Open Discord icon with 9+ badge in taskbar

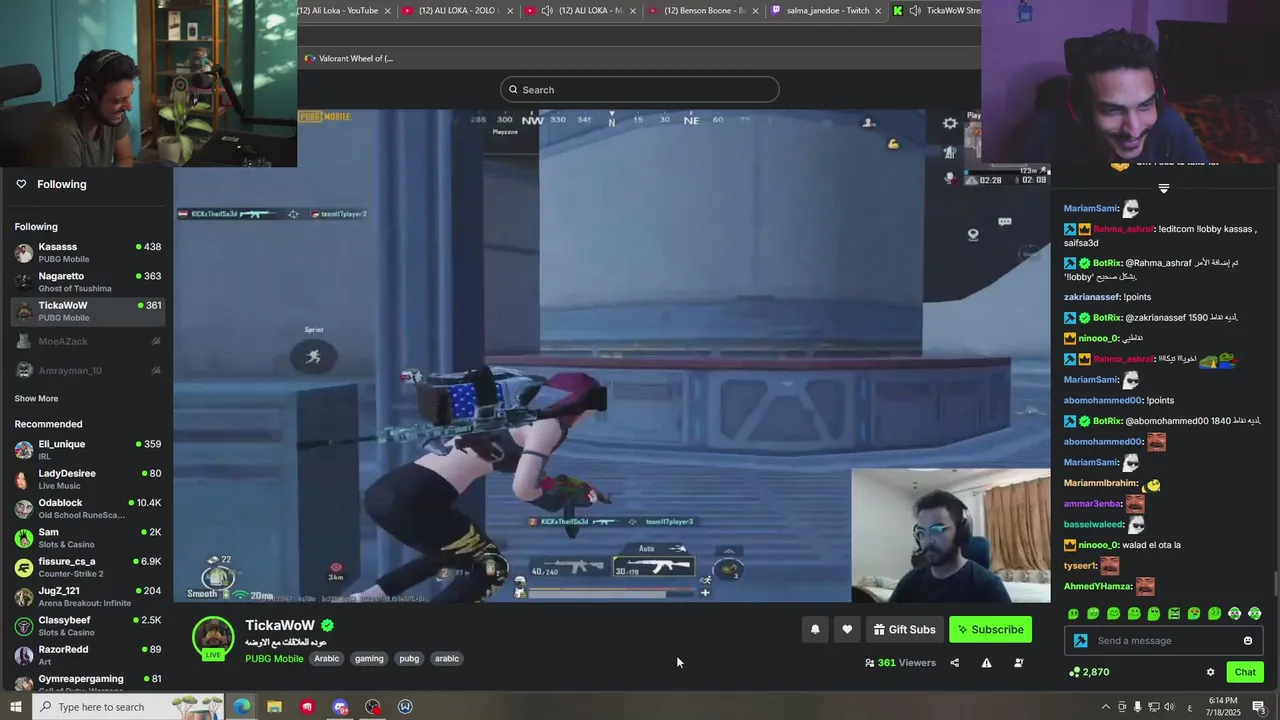(x=340, y=707)
